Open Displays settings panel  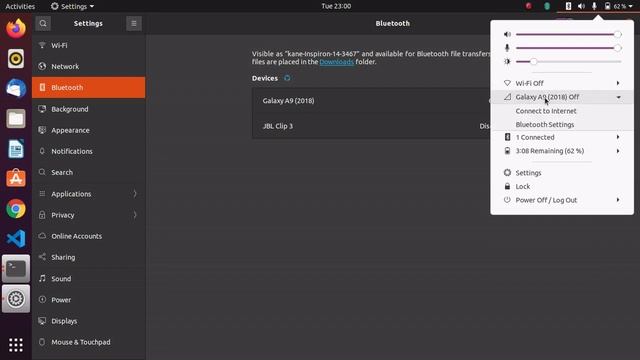(x=89, y=321)
